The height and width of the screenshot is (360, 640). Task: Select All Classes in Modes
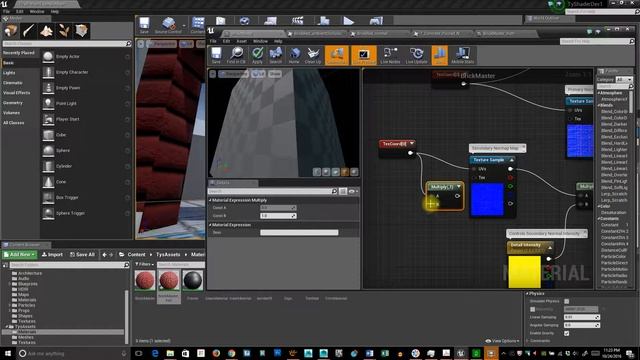pos(13,123)
